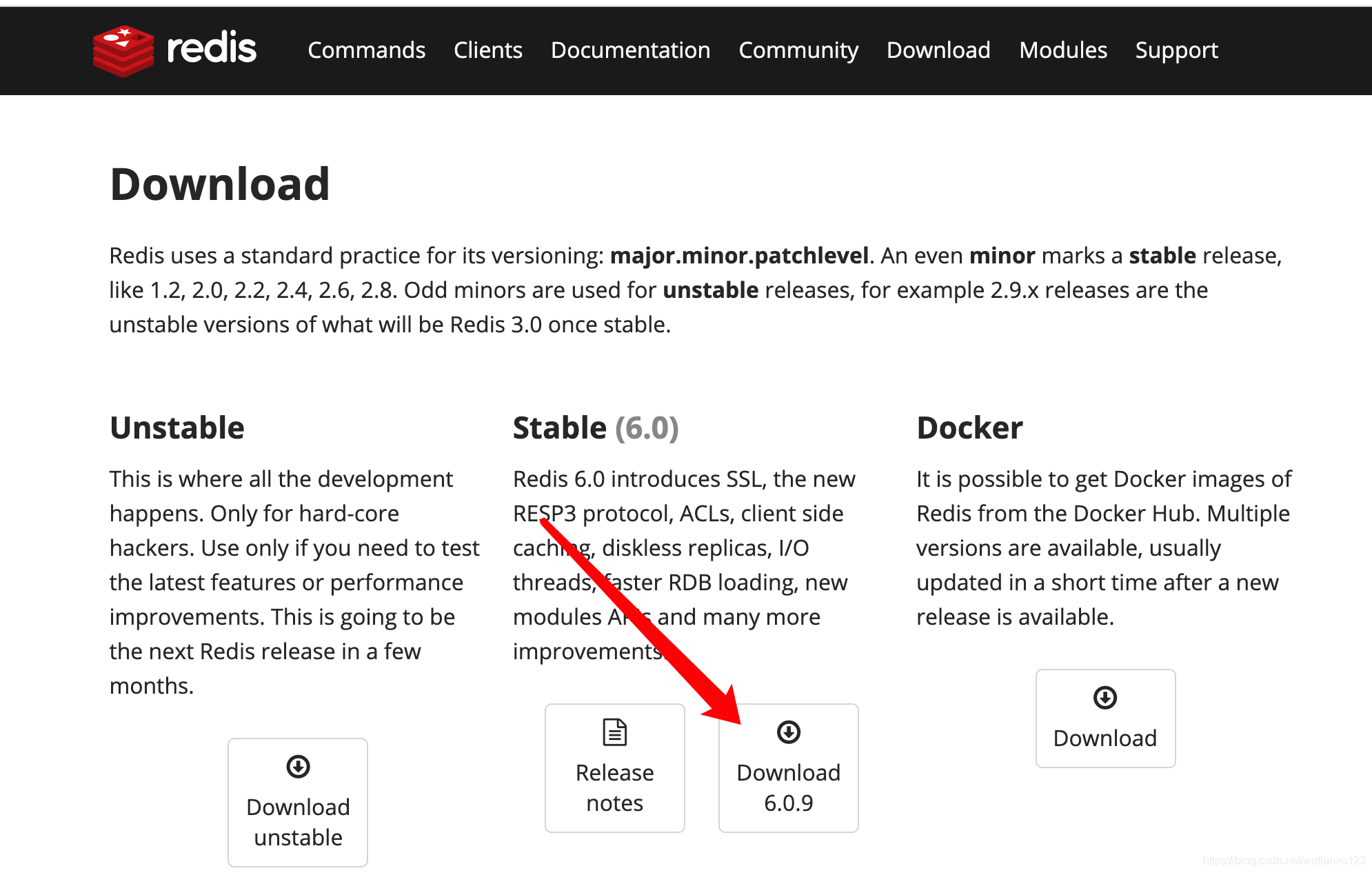Visit the Community section

click(x=798, y=50)
